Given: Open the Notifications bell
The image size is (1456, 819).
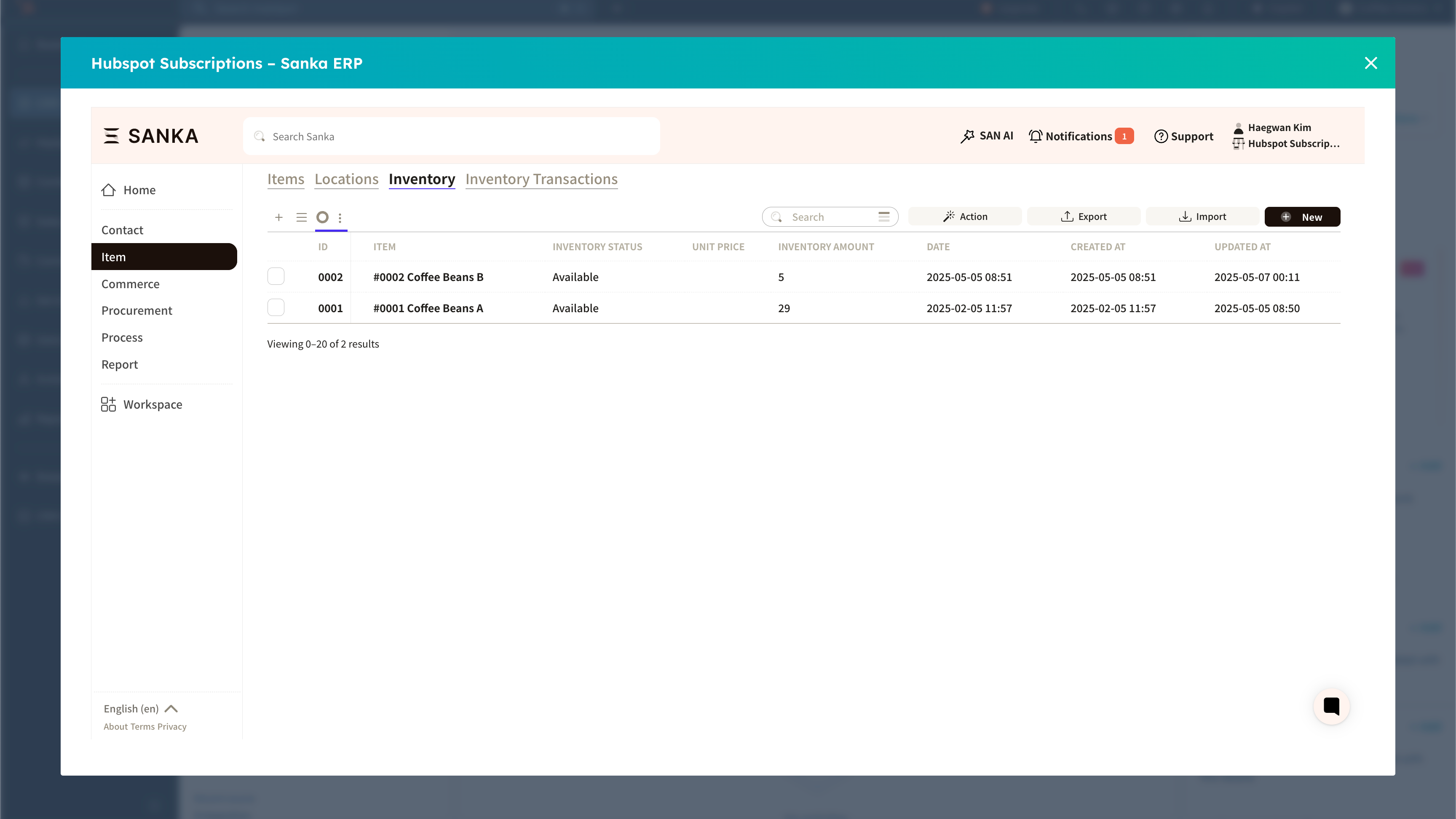Looking at the screenshot, I should pyautogui.click(x=1036, y=136).
